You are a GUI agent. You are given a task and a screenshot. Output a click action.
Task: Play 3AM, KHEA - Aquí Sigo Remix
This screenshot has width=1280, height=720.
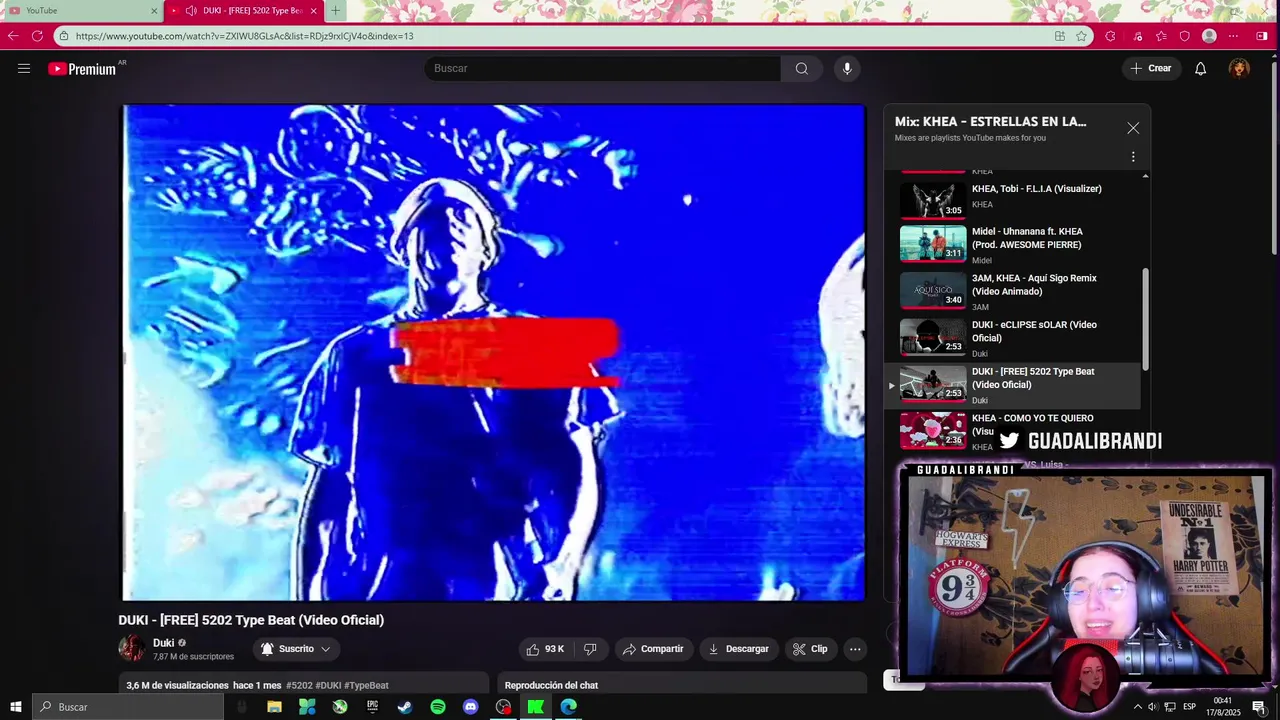[1034, 285]
